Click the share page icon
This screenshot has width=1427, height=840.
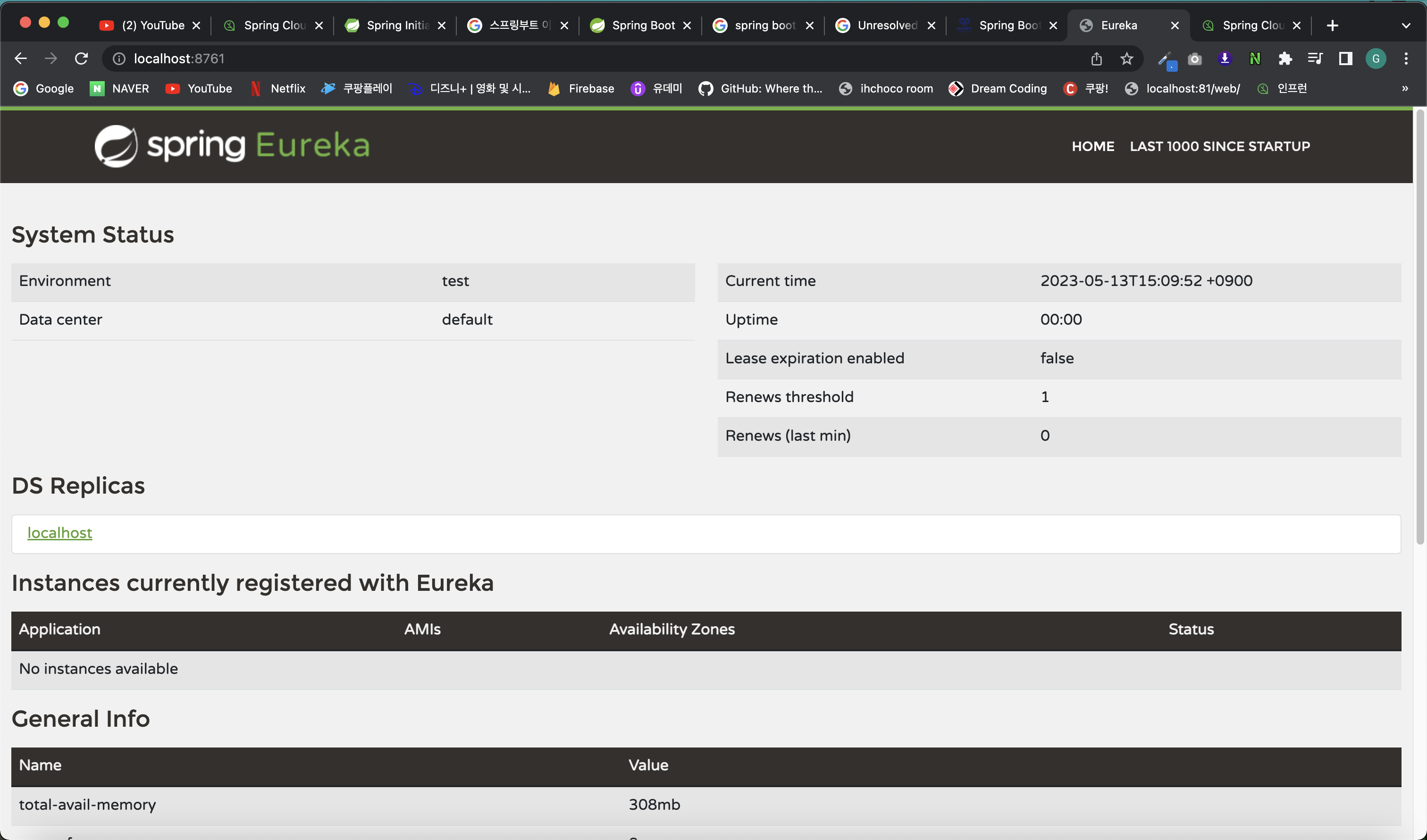point(1096,59)
